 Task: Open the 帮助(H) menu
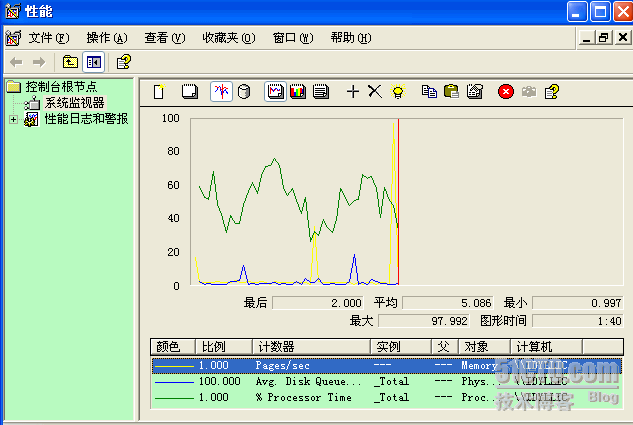(350, 38)
